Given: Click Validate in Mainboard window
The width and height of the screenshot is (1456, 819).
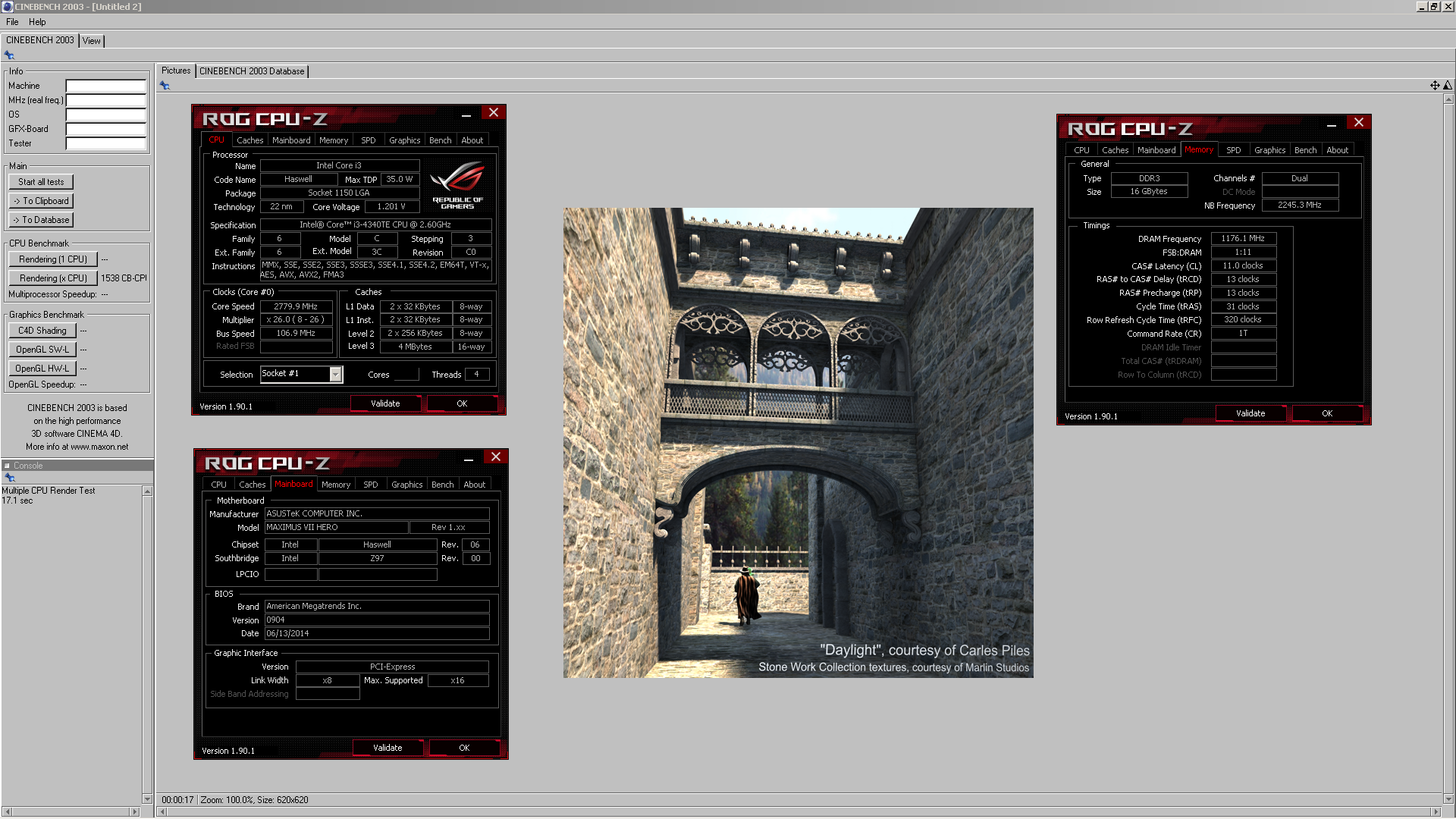Looking at the screenshot, I should point(388,748).
